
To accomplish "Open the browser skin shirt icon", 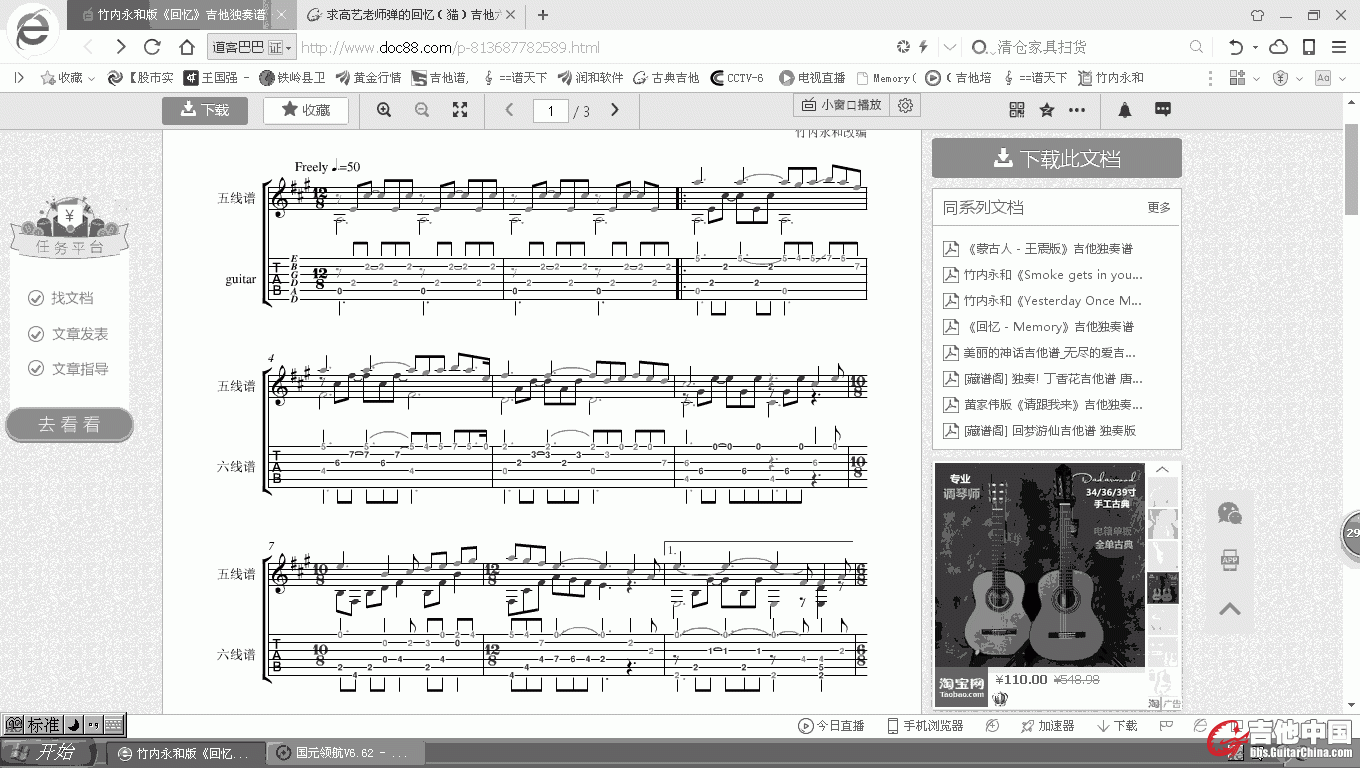I will tap(1258, 15).
